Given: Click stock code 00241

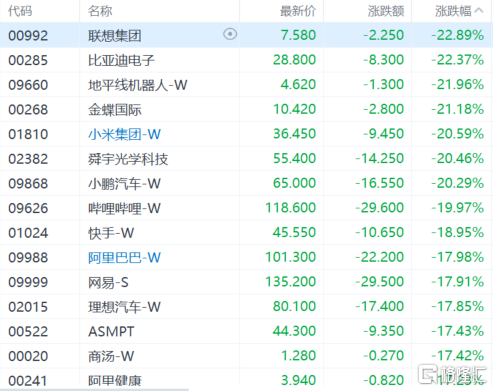Looking at the screenshot, I should click(x=28, y=381).
